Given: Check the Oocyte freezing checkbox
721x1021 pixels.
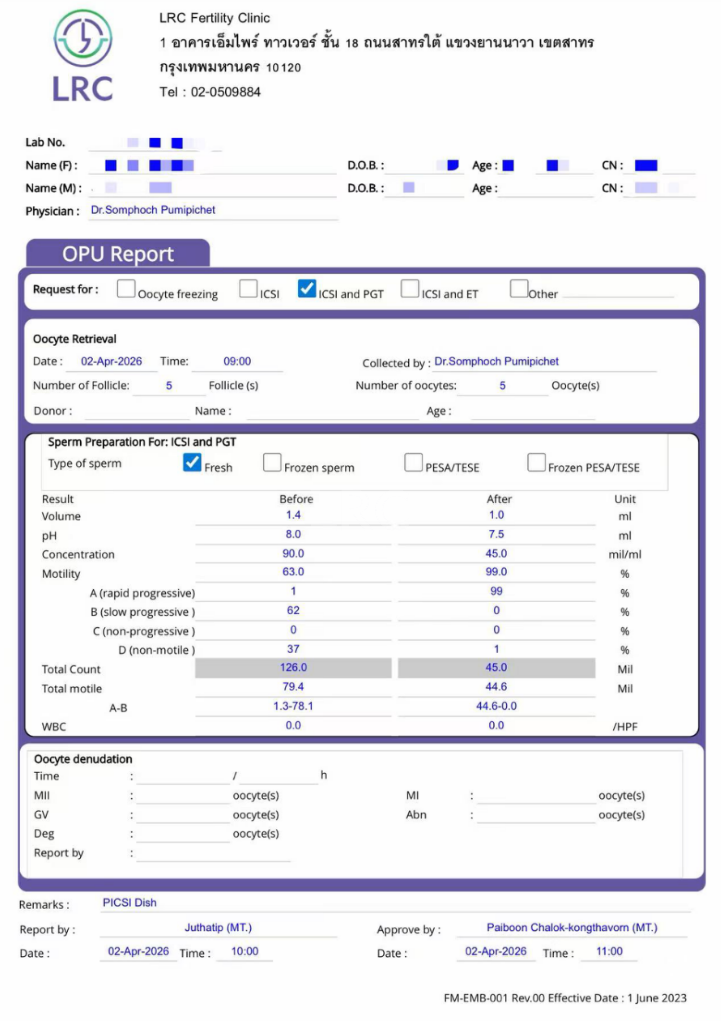Looking at the screenshot, I should (x=126, y=288).
